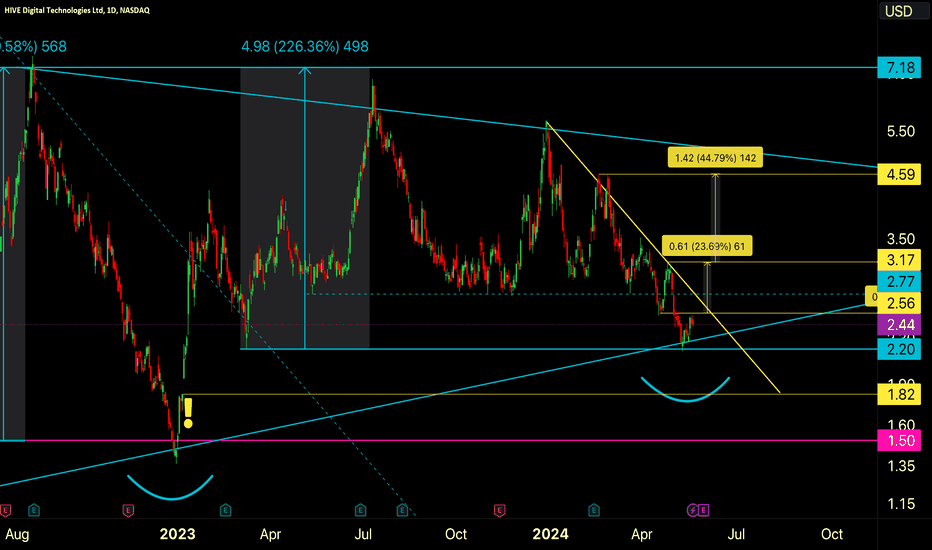Image resolution: width=932 pixels, height=550 pixels.
Task: Click the 5.50 price scale value
Action: 900,131
